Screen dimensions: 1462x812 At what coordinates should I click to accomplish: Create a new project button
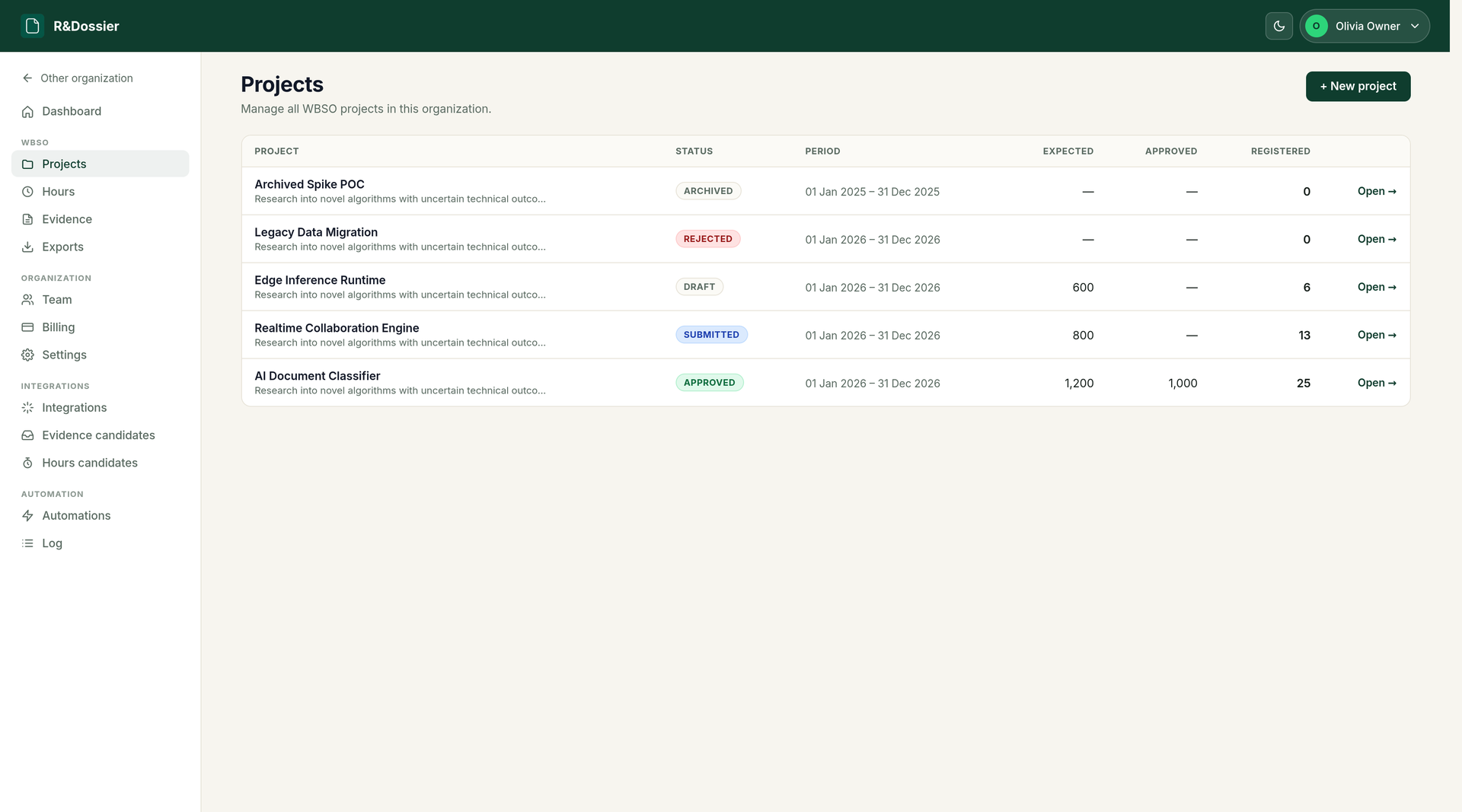[x=1358, y=86]
